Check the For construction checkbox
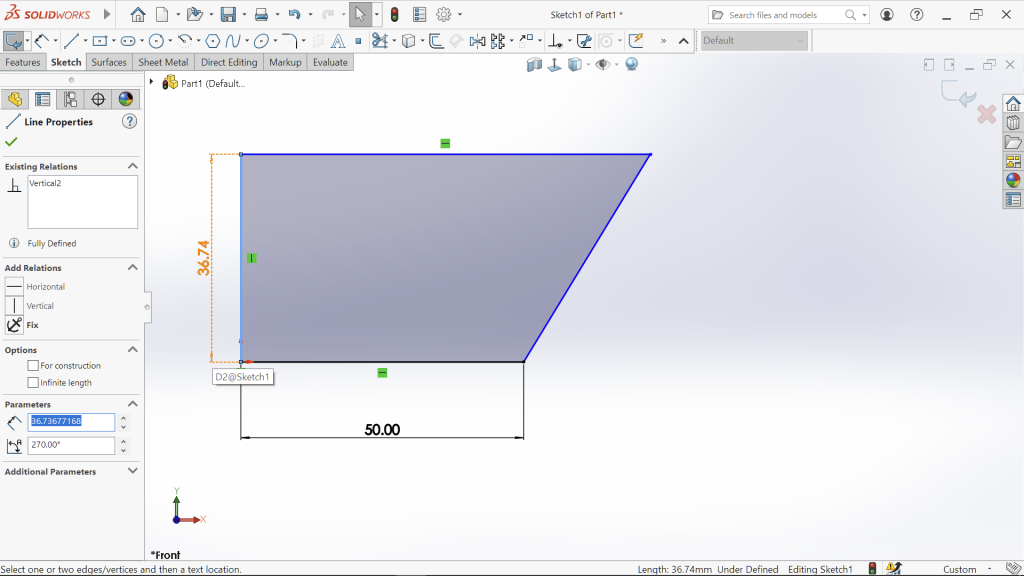 pyautogui.click(x=33, y=366)
